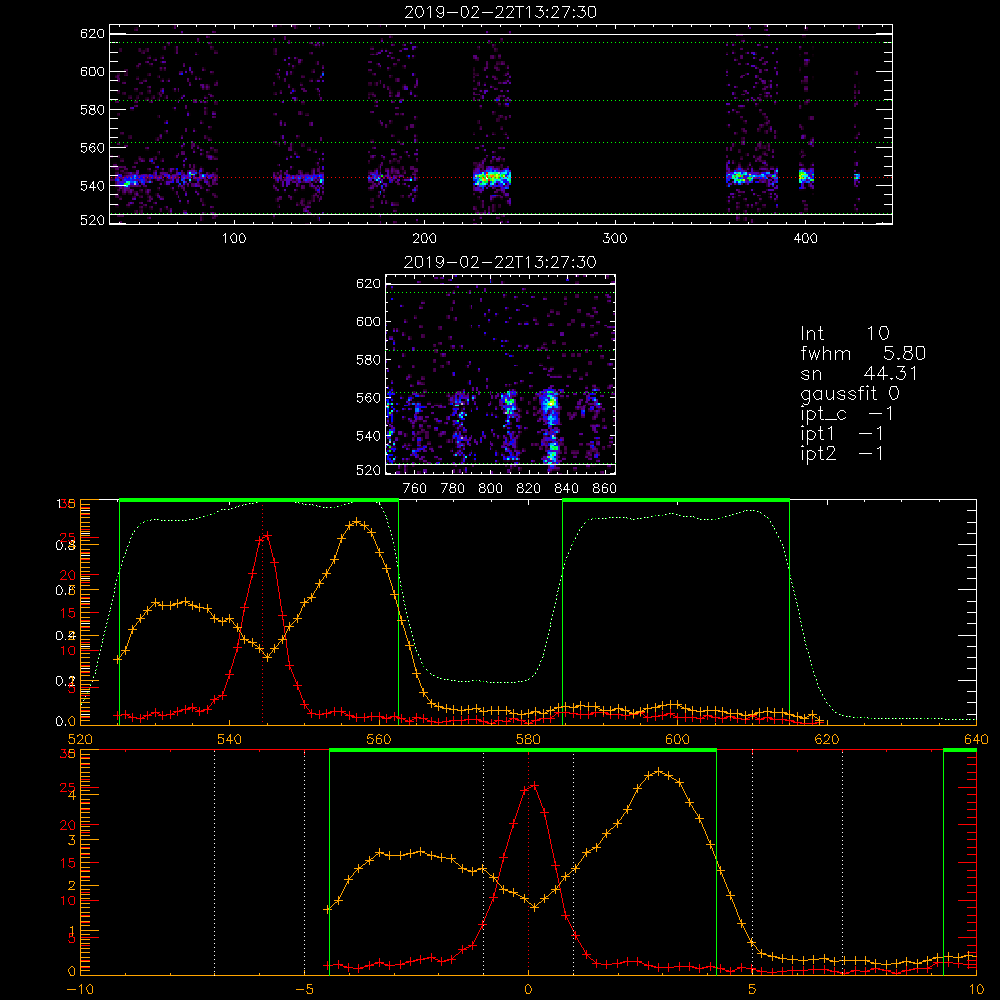Image resolution: width=1000 pixels, height=1000 pixels.
Task: Click the green bar above the 585–615 window in the third plot
Action: 676,500
